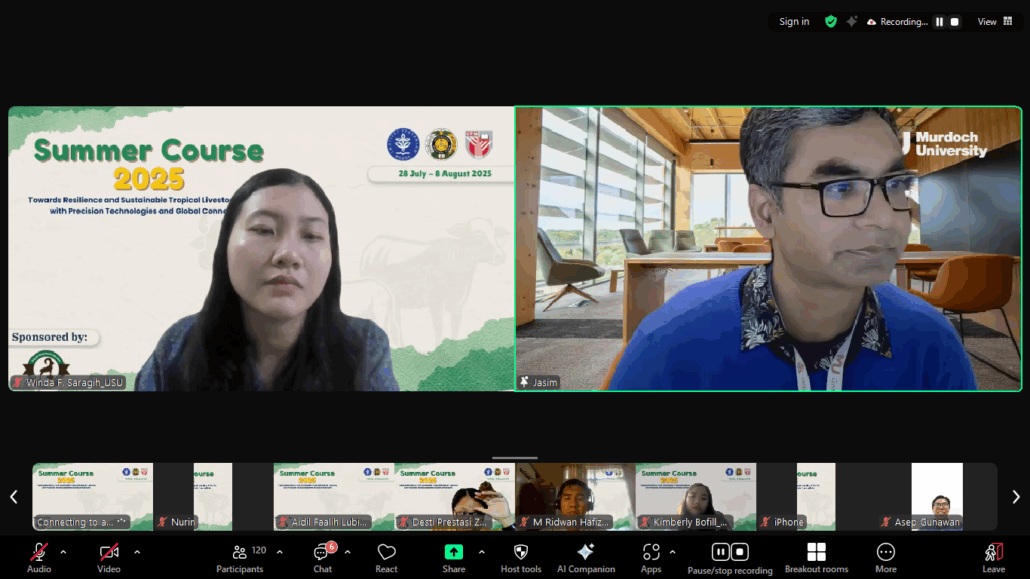
Task: Open the Apps panel
Action: click(651, 557)
